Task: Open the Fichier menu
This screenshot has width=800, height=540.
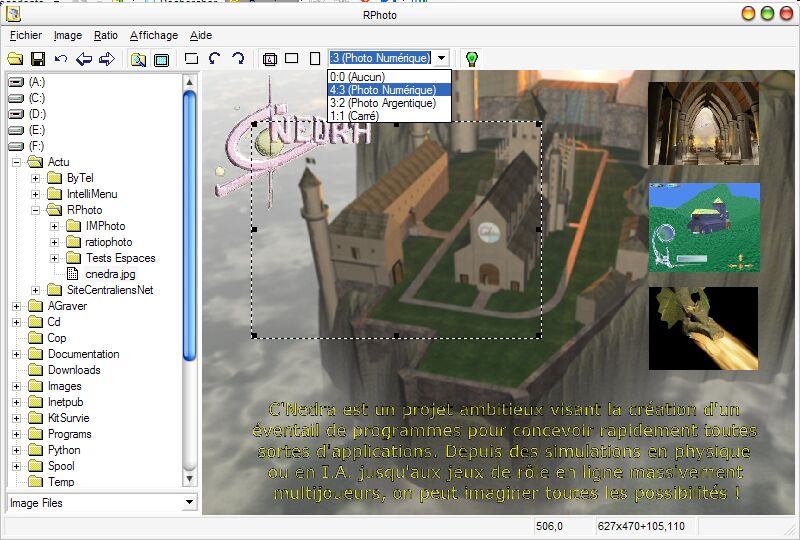Action: pyautogui.click(x=26, y=35)
